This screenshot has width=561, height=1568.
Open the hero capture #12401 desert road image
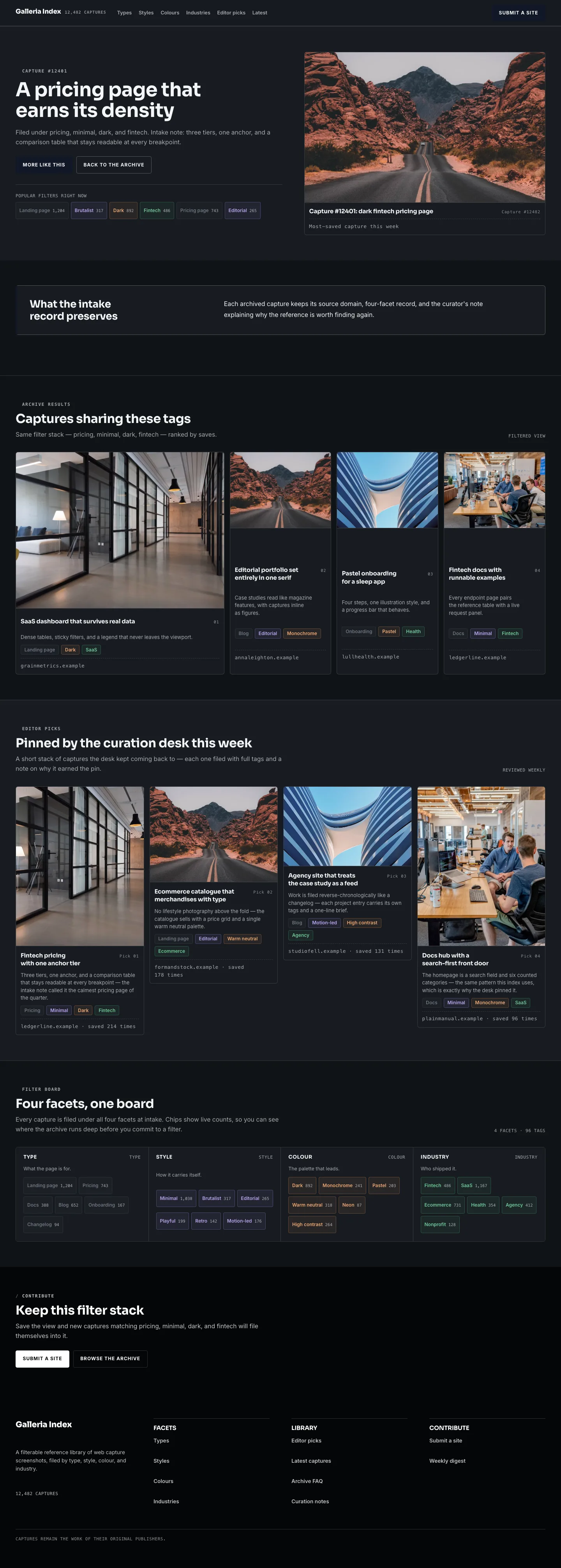click(425, 127)
